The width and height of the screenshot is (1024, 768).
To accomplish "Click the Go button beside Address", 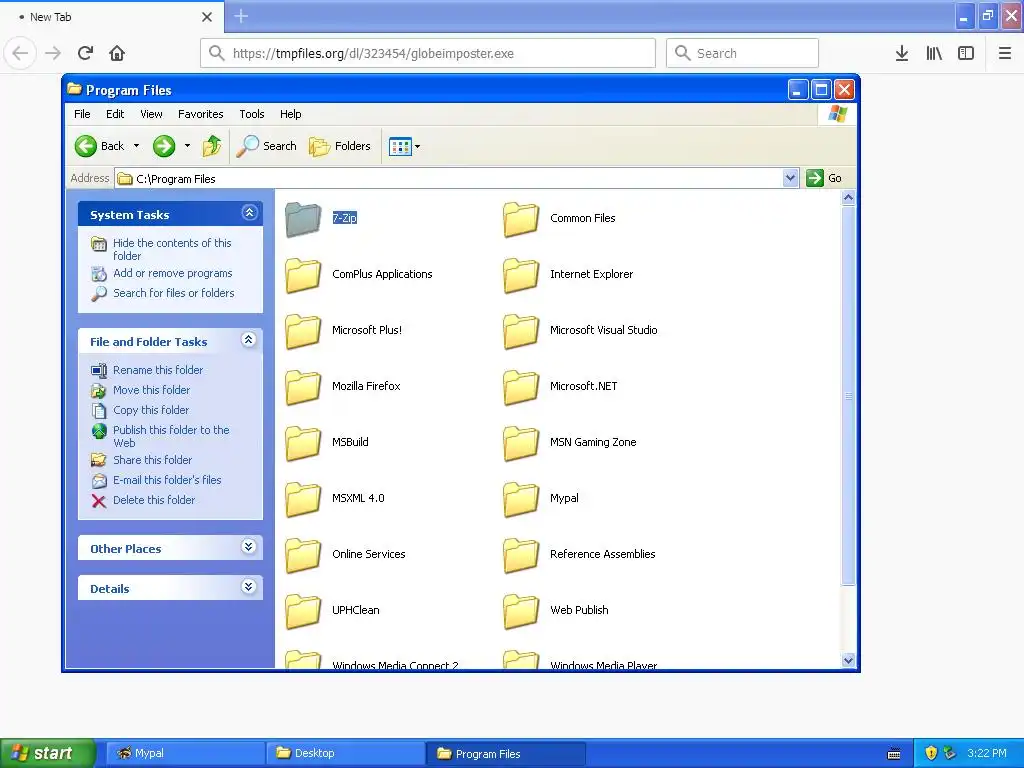I will (x=824, y=178).
